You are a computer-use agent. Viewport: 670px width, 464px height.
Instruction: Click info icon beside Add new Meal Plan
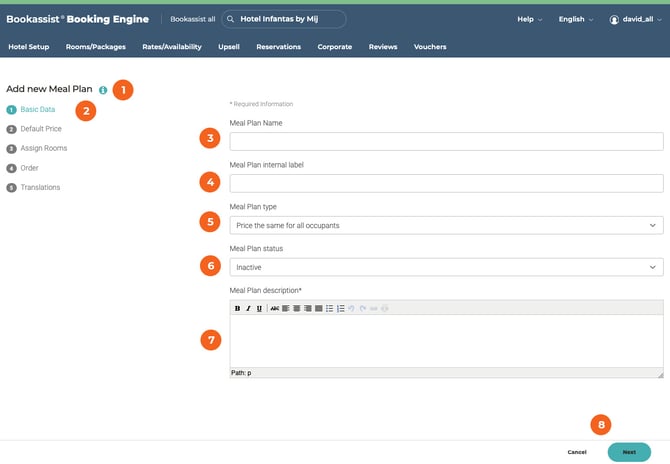click(103, 90)
